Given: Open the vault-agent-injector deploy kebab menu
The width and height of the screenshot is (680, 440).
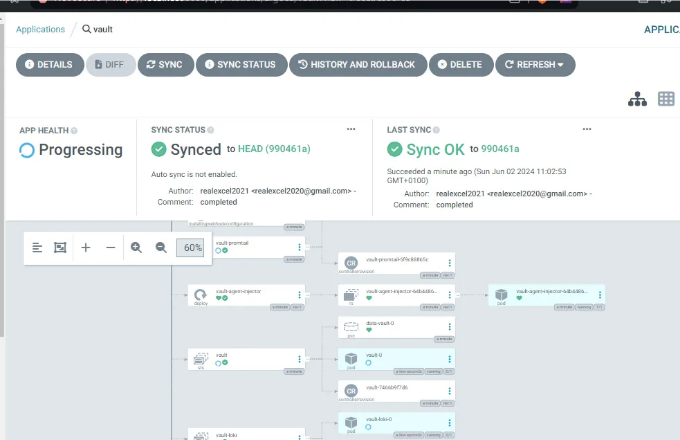Looking at the screenshot, I should point(299,295).
